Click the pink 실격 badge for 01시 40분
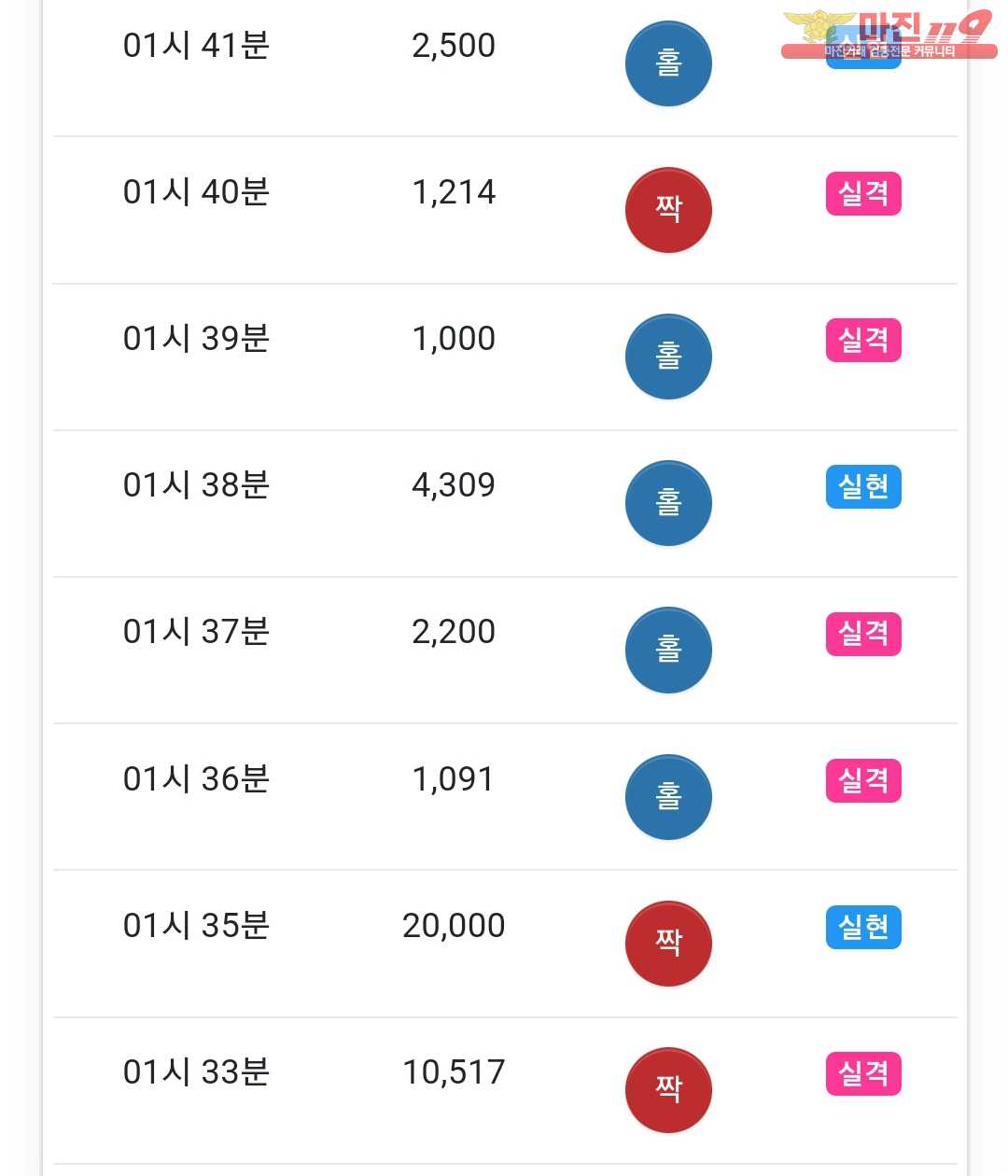 coord(863,193)
